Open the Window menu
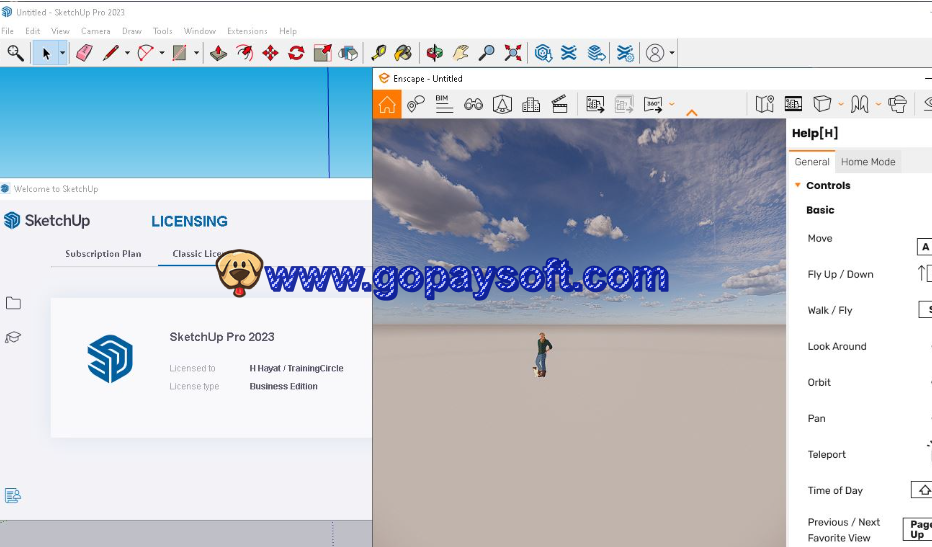The height and width of the screenshot is (547, 932). pos(200,31)
